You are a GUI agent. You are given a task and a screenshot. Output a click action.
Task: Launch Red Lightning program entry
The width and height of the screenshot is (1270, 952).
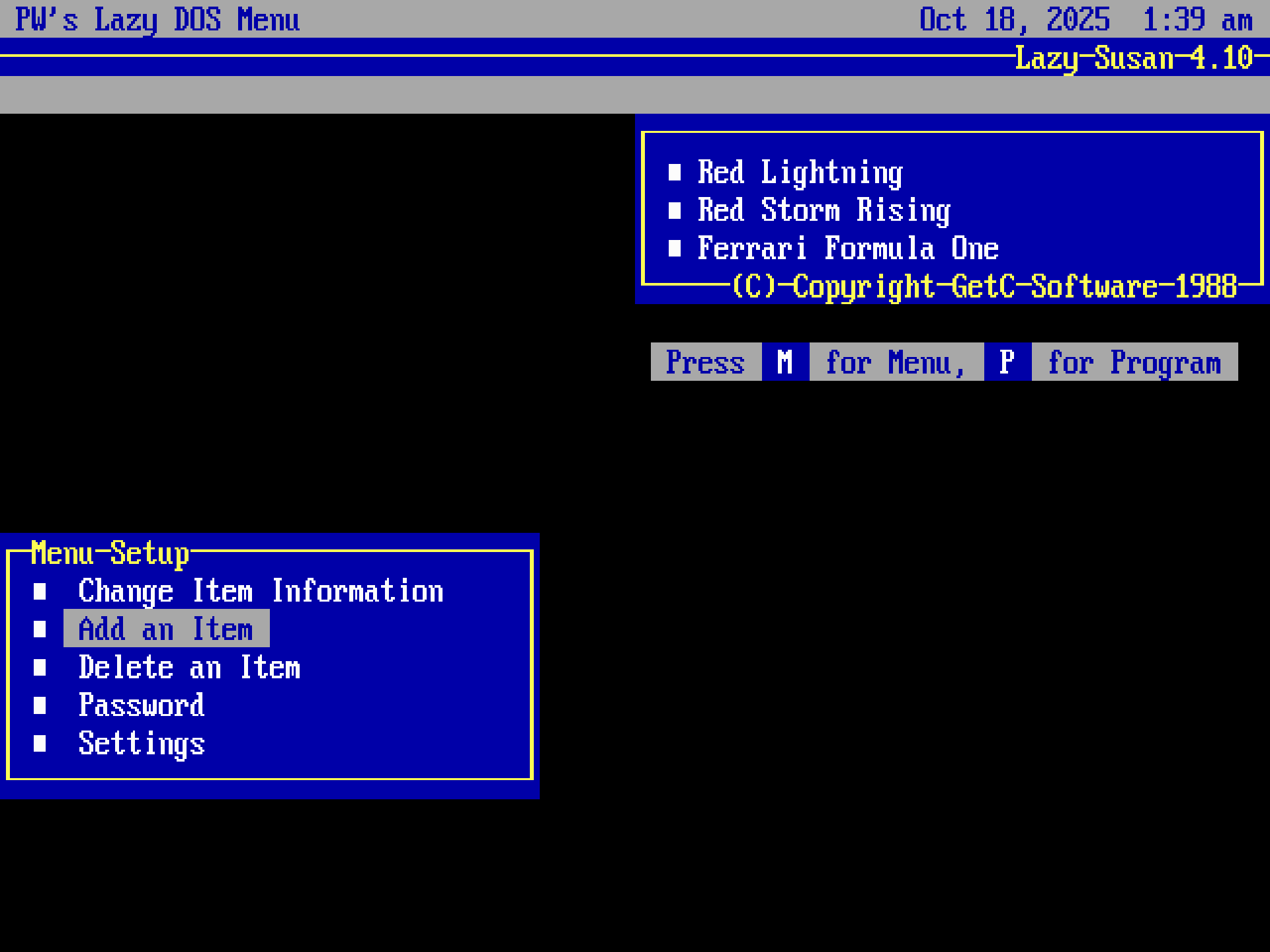pyautogui.click(x=800, y=173)
